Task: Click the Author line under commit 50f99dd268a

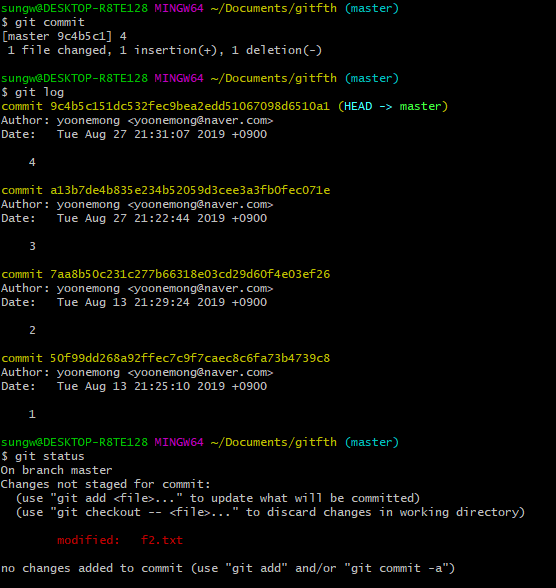Action: (137, 372)
